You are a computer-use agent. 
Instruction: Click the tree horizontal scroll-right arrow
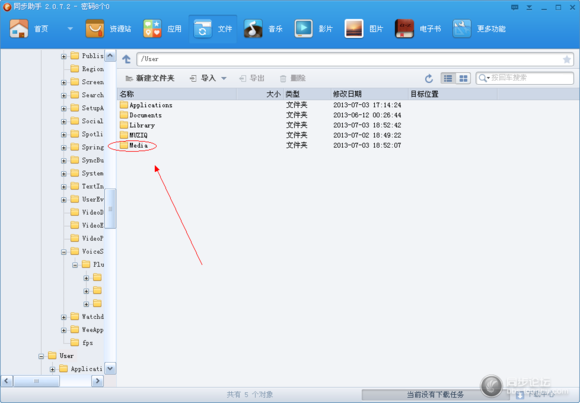pos(97,381)
